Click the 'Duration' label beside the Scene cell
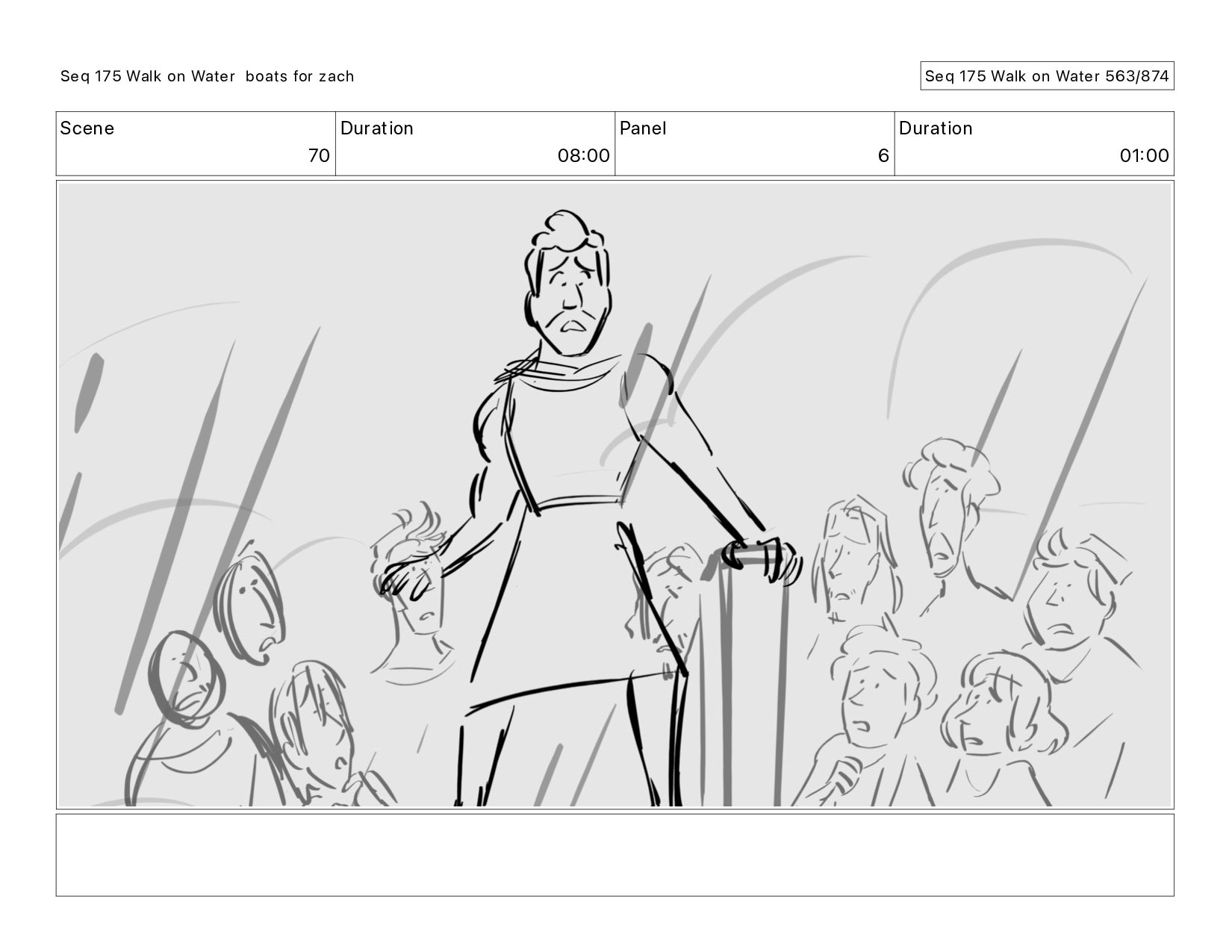The width and height of the screenshot is (1232, 952). (376, 128)
